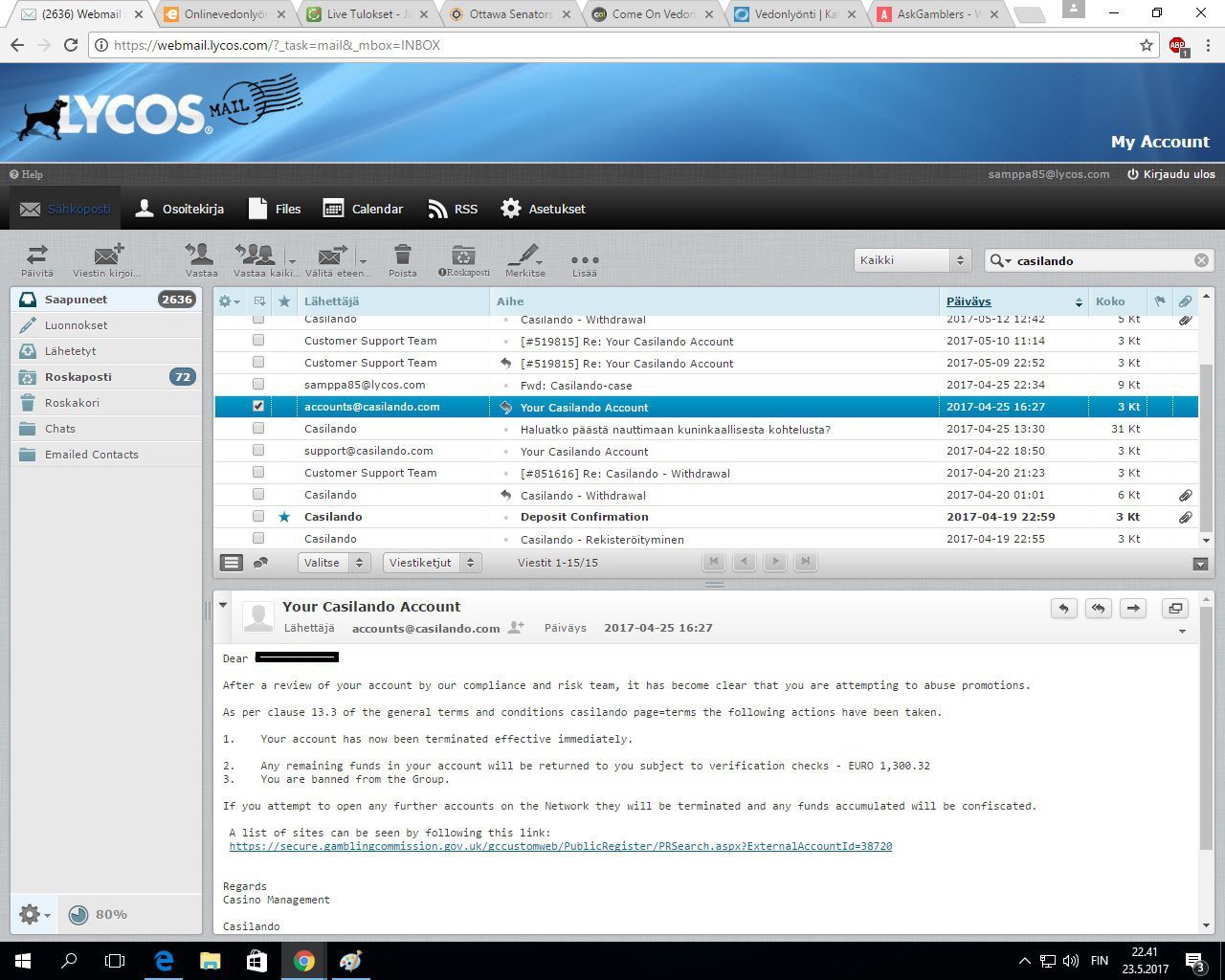
Task: Reload the page in Chrome
Action: click(x=71, y=45)
